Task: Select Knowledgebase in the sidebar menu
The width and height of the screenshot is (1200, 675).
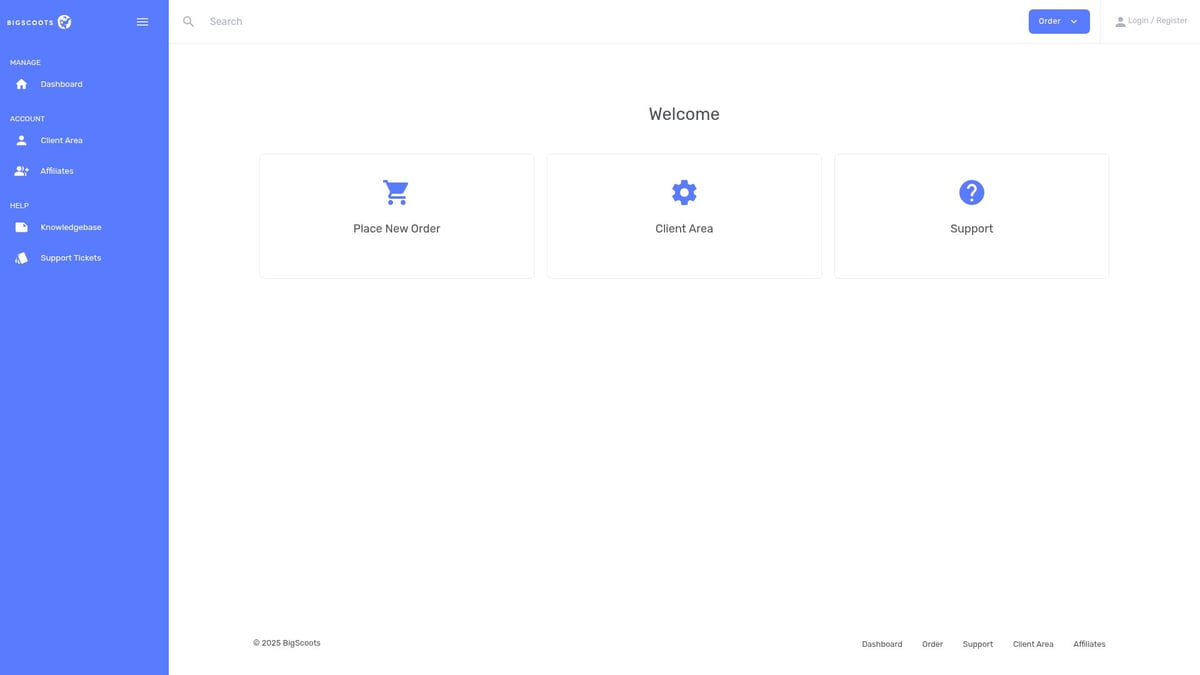Action: click(x=71, y=227)
